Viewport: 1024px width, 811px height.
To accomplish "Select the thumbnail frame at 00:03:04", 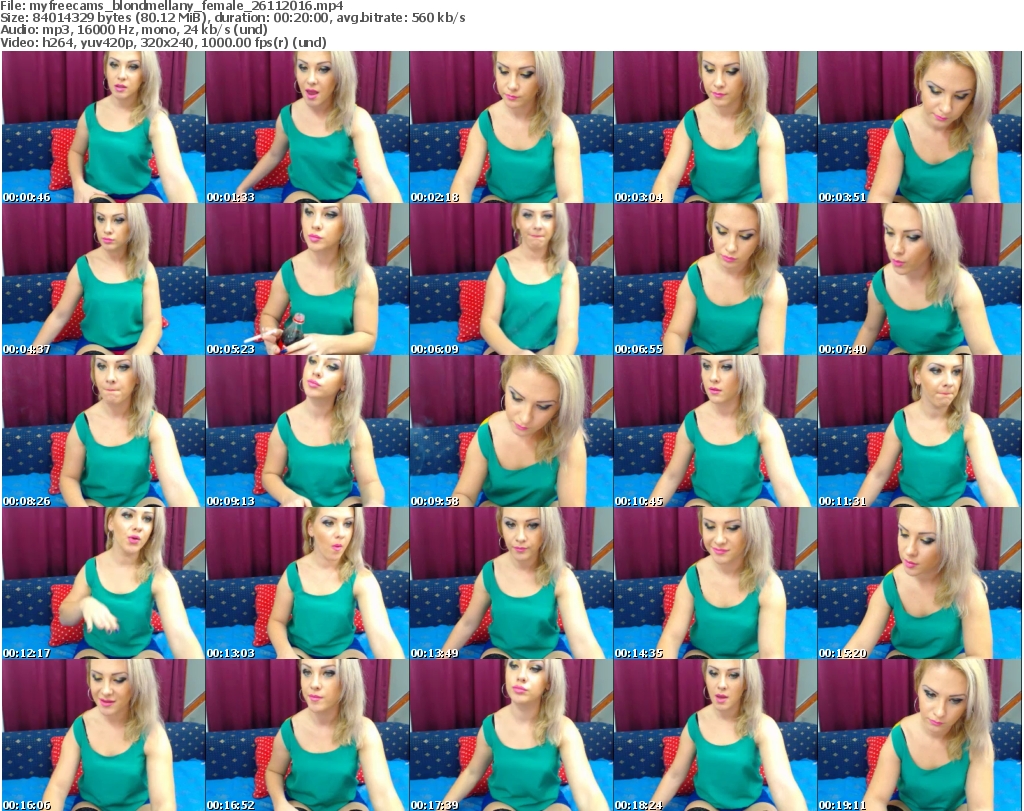I will tap(715, 127).
